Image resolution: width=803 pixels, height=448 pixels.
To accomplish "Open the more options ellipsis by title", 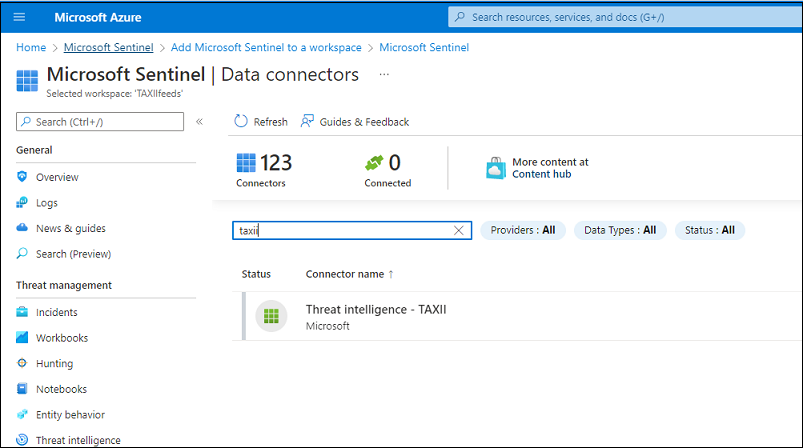I will tap(384, 75).
